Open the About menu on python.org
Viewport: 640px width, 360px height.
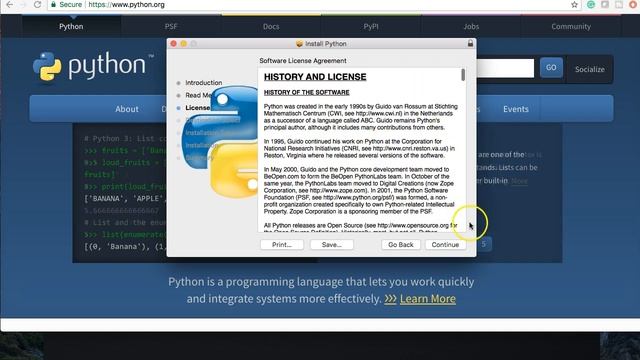pyautogui.click(x=127, y=109)
